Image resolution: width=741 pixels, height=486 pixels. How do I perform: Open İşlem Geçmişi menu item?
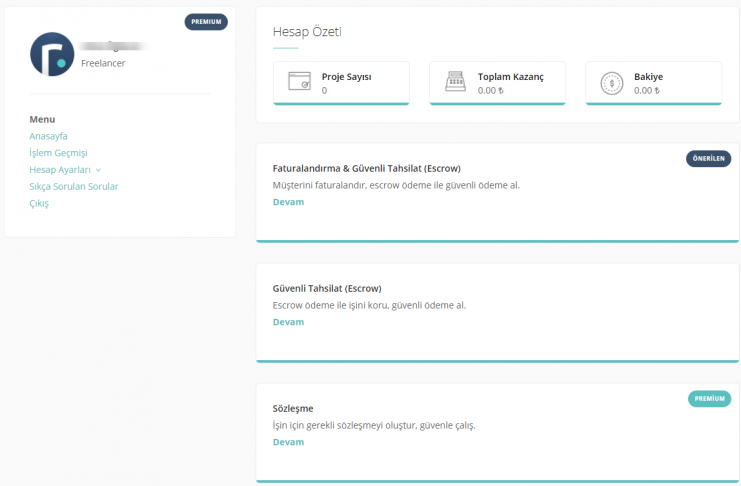58,153
